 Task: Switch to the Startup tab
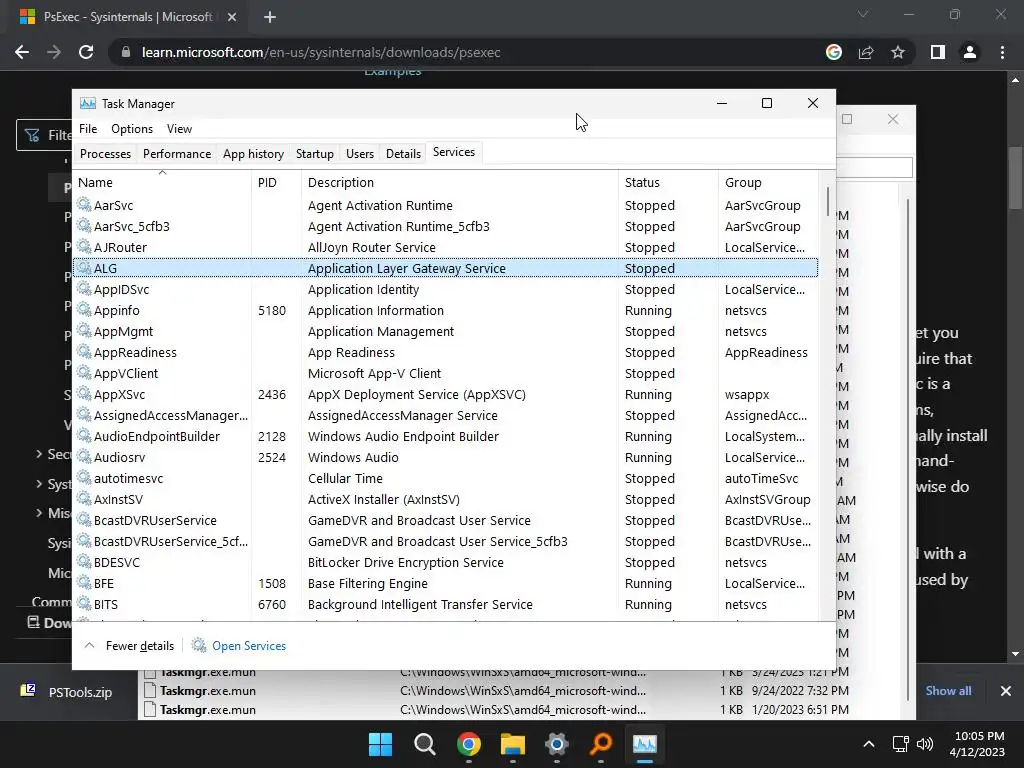pyautogui.click(x=315, y=153)
